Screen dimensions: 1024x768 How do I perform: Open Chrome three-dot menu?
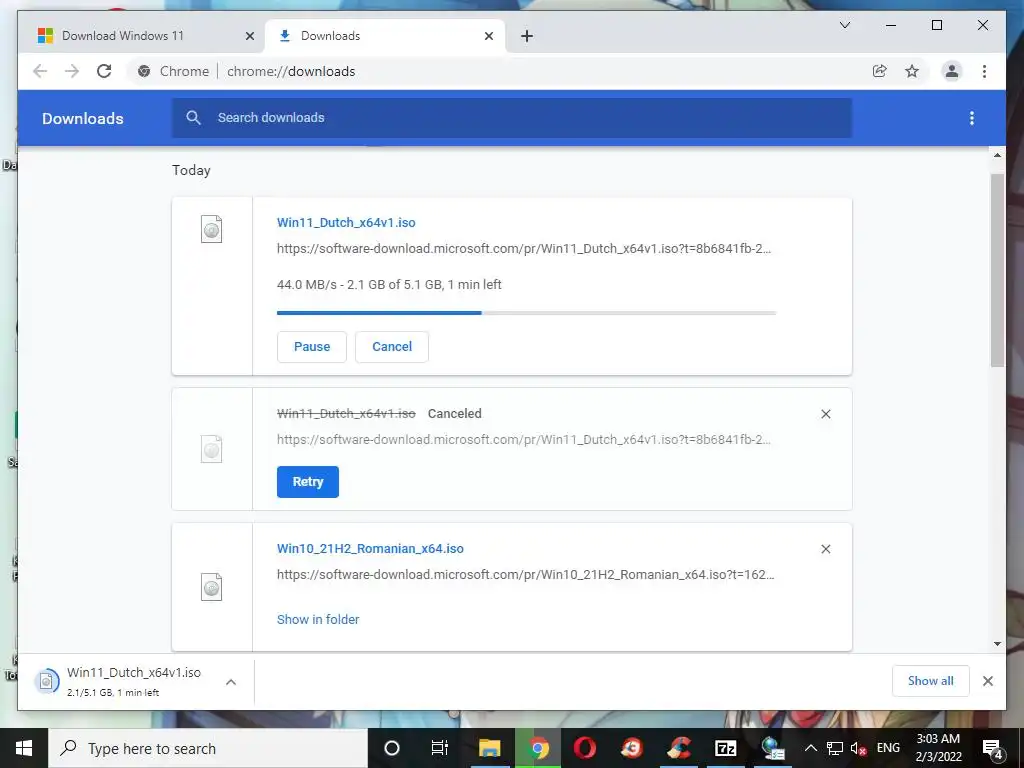click(984, 71)
